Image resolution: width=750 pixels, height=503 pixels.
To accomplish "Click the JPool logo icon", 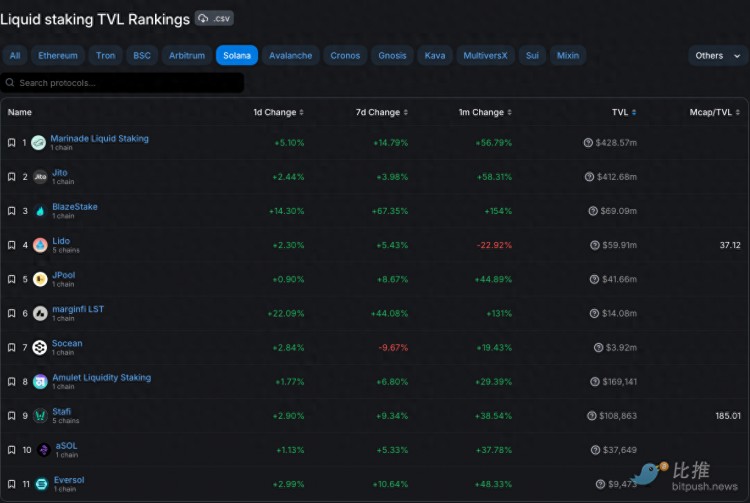I will (40, 279).
